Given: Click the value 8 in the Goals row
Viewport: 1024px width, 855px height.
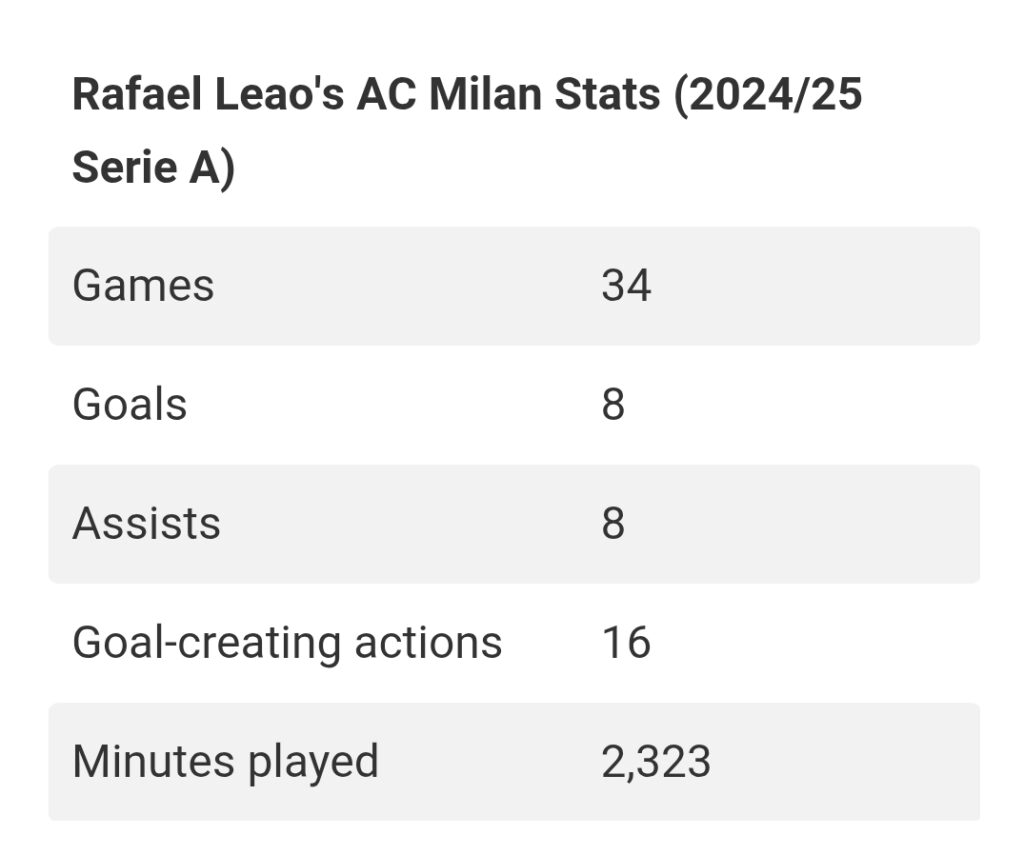Looking at the screenshot, I should point(613,405).
